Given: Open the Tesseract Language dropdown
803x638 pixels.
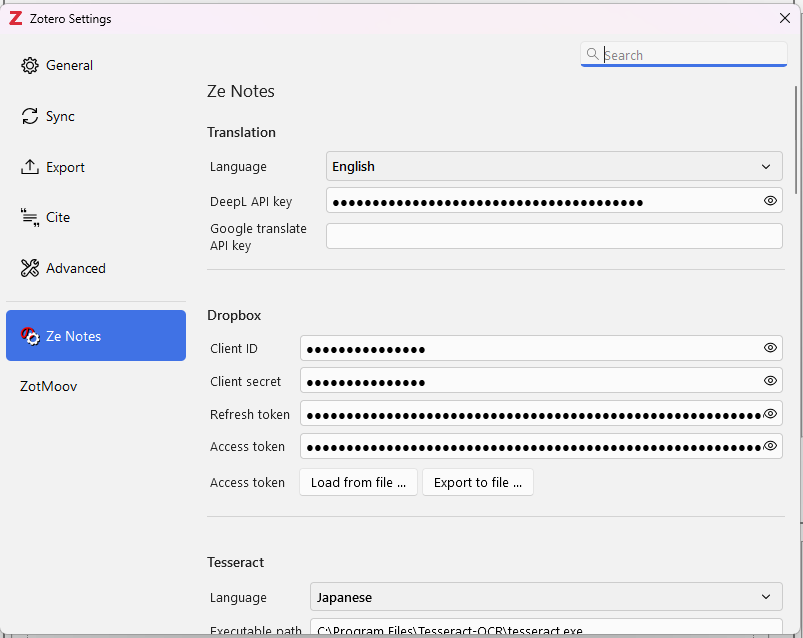Looking at the screenshot, I should click(x=546, y=597).
